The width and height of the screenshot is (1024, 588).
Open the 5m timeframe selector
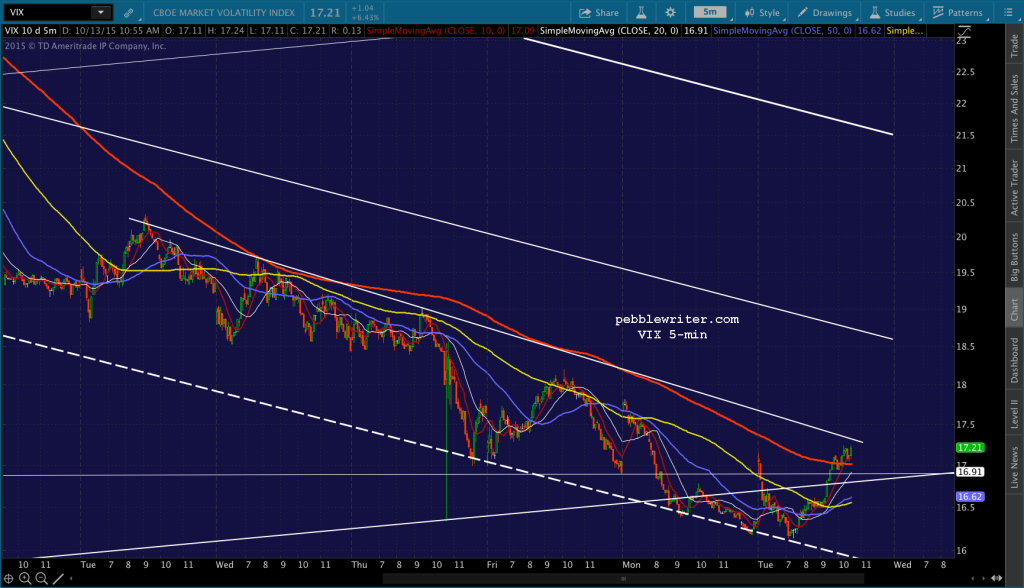(x=710, y=12)
